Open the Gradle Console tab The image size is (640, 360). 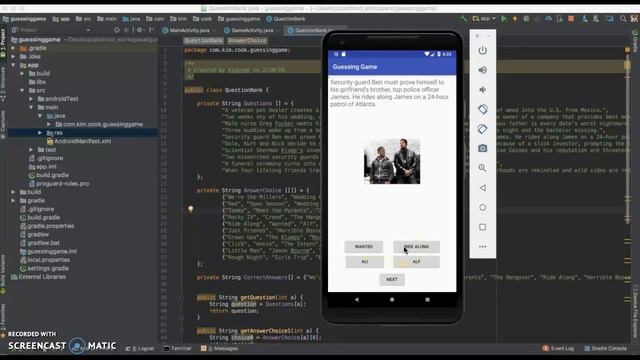(606, 348)
